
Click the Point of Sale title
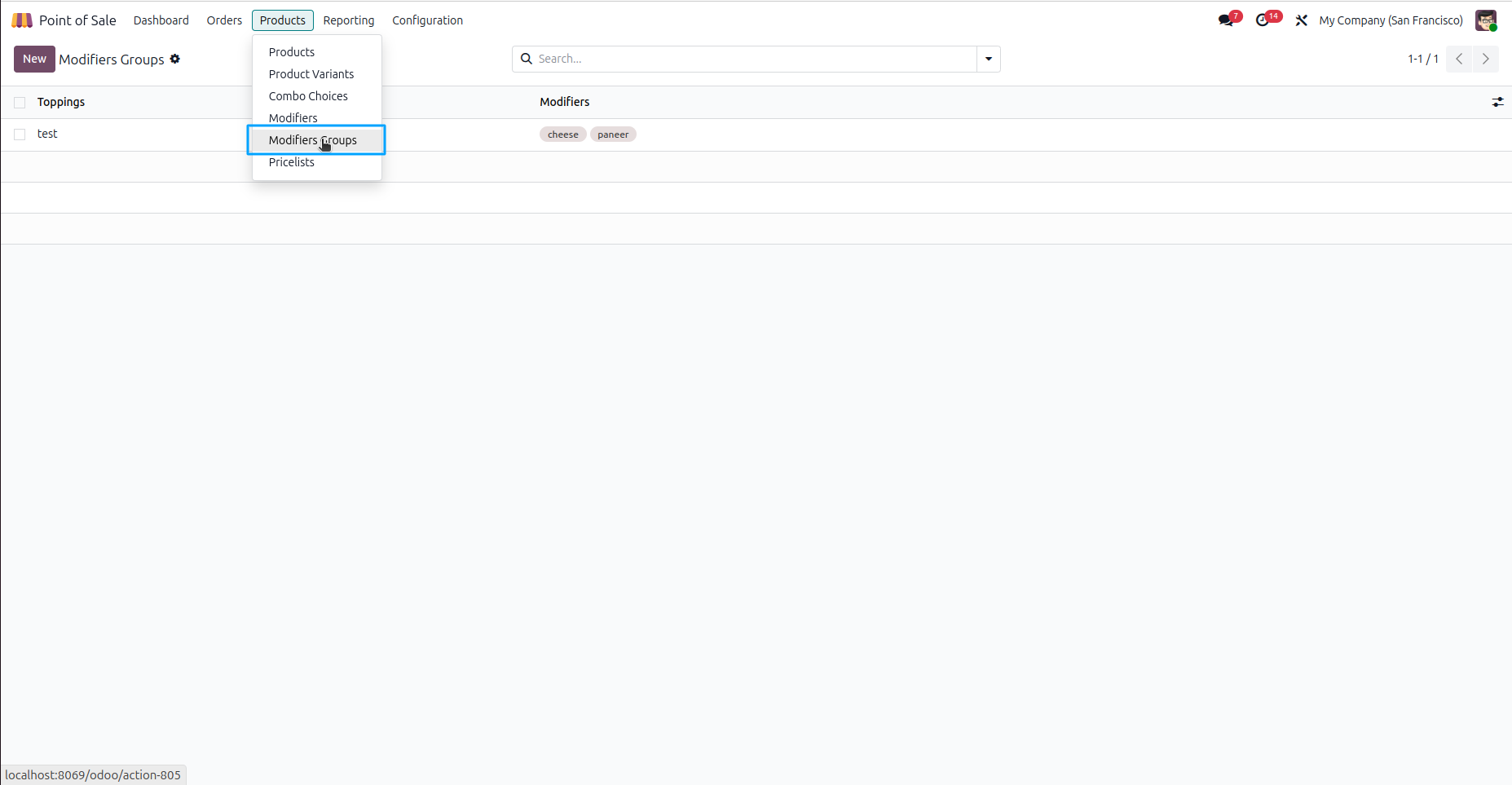point(77,20)
